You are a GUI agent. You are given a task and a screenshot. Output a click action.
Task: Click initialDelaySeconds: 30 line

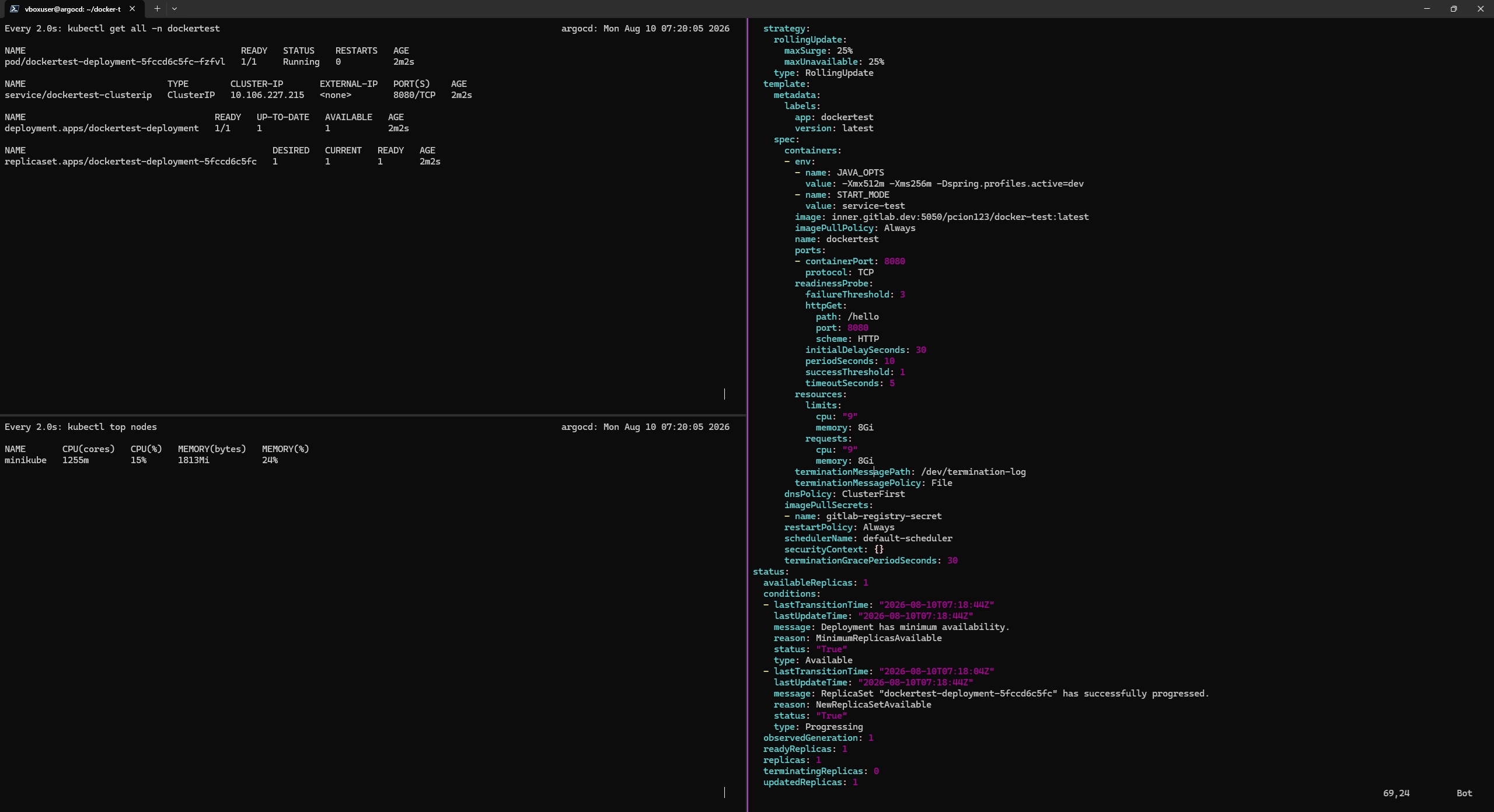[865, 350]
